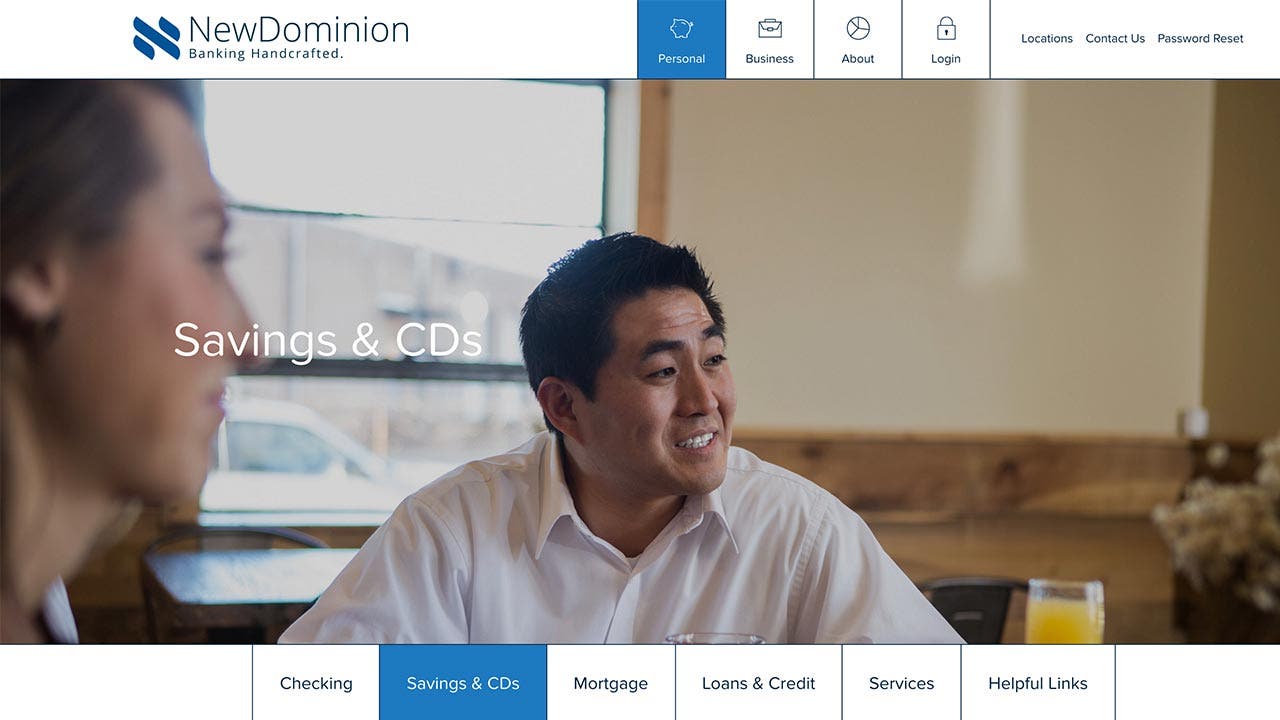
Task: Go to the Loans & Credit tab
Action: point(759,683)
